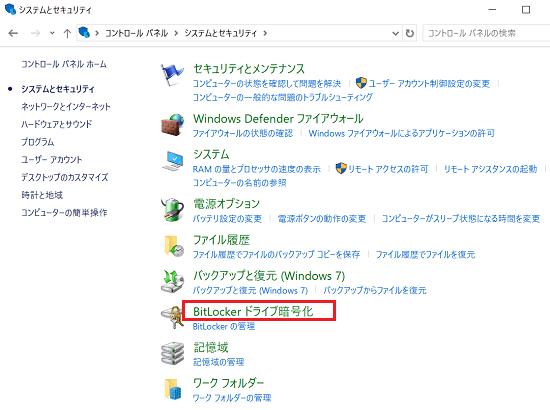The image size is (550, 410).
Task: Open デスクトップのカスタマイズ in sidebar
Action: (65, 177)
